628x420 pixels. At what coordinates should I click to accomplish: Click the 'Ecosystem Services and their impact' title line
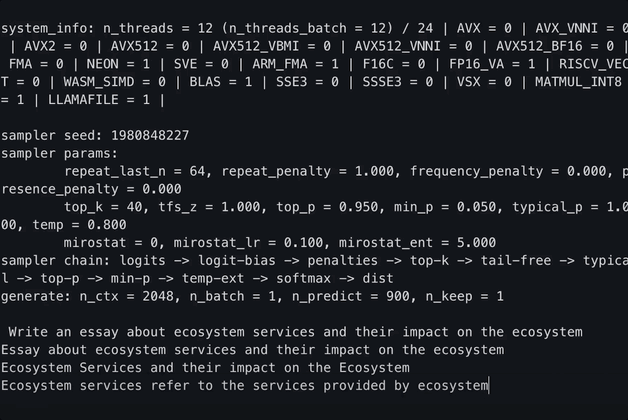[x=205, y=368]
